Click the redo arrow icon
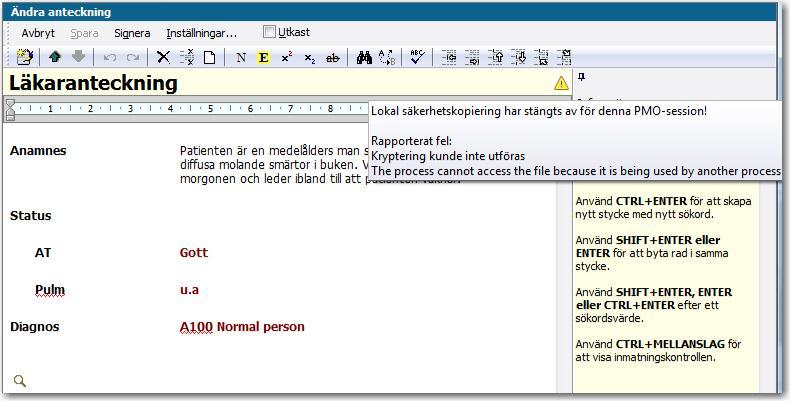The width and height of the screenshot is (790, 401). point(133,58)
